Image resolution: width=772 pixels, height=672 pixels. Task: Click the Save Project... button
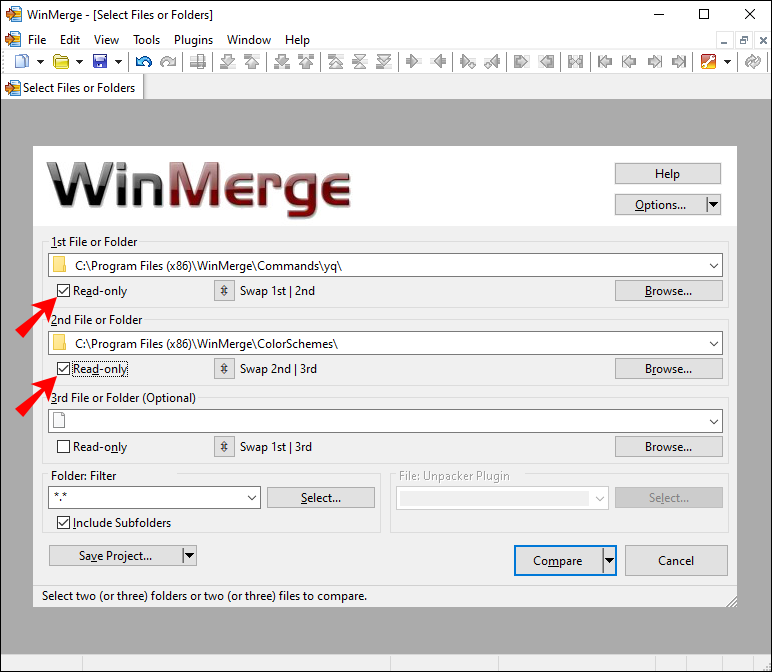click(116, 556)
